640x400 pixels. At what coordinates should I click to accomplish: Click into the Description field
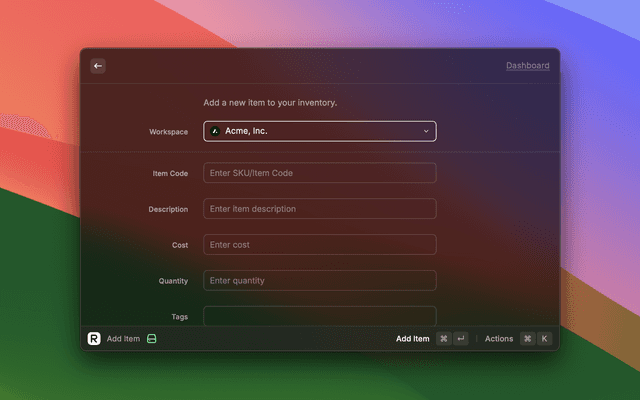click(319, 209)
